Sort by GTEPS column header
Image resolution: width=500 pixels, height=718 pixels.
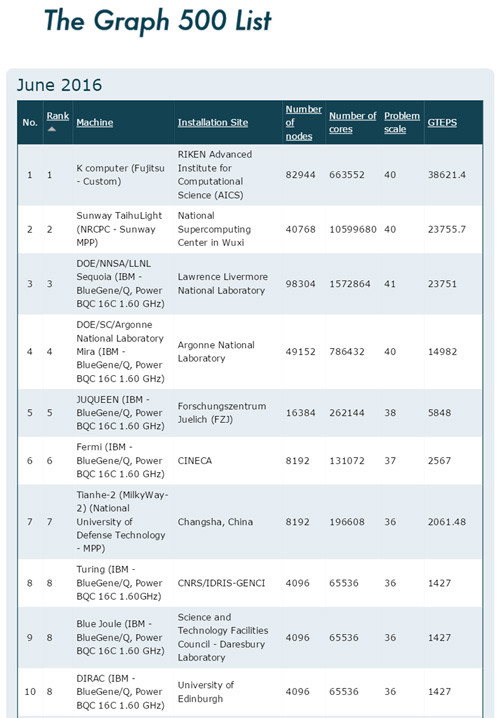tap(442, 122)
